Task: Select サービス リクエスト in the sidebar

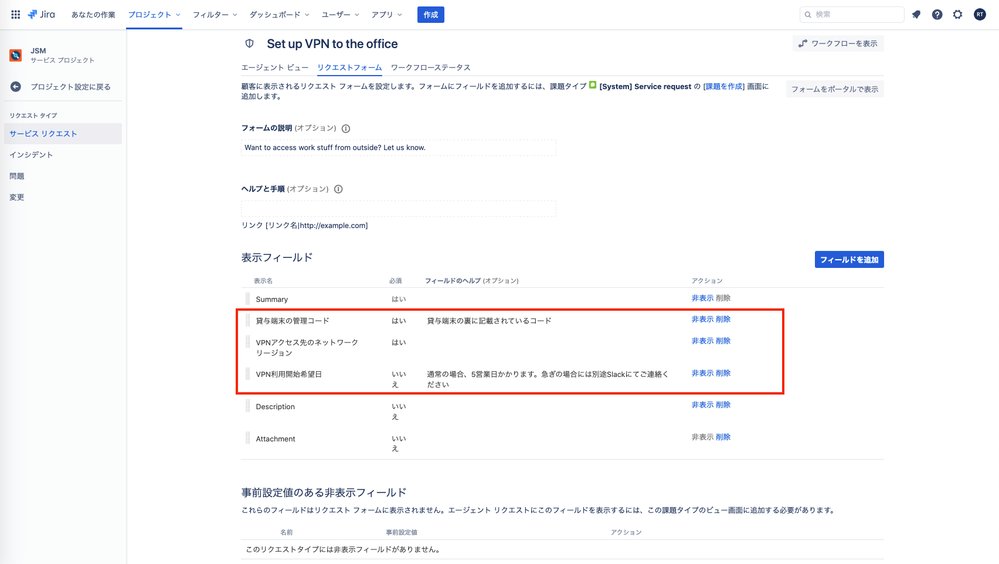Action: click(62, 134)
